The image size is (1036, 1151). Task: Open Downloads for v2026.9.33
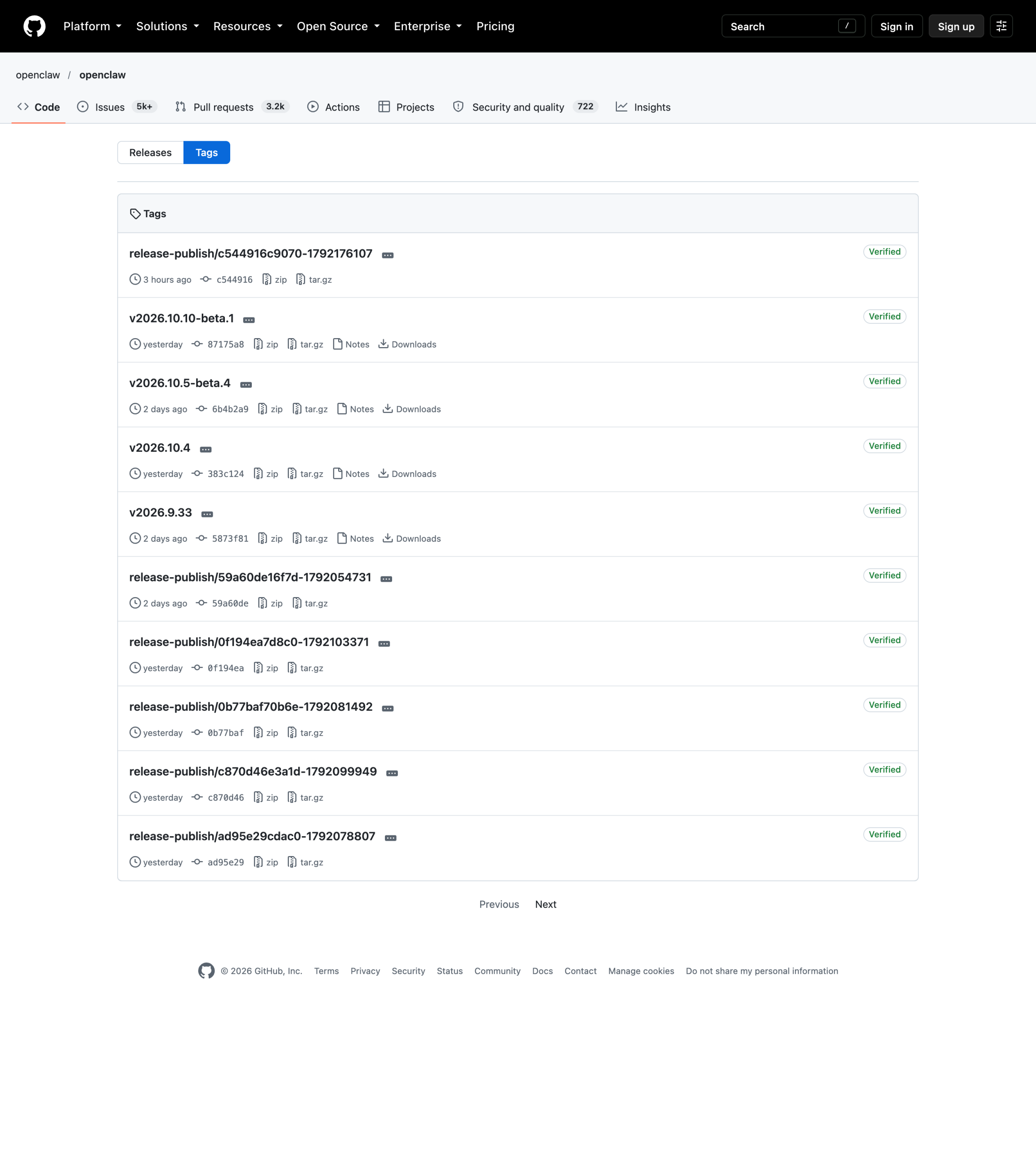click(412, 539)
